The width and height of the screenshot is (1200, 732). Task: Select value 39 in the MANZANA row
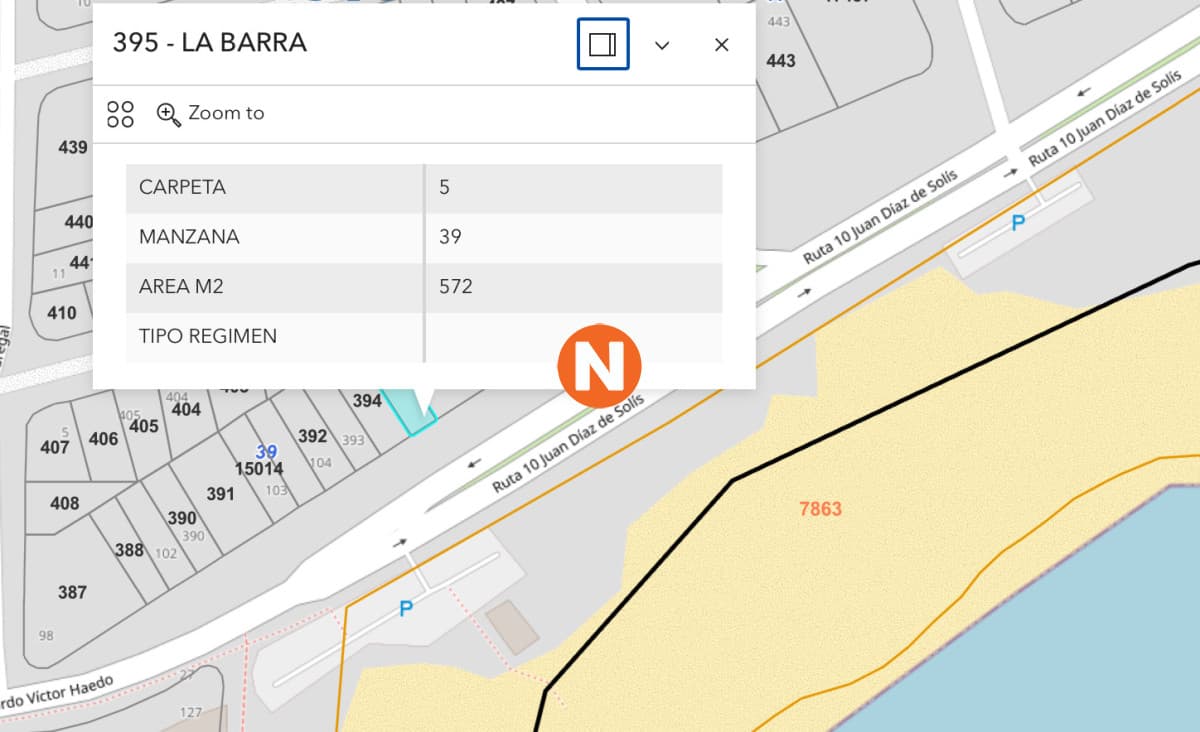pyautogui.click(x=450, y=237)
